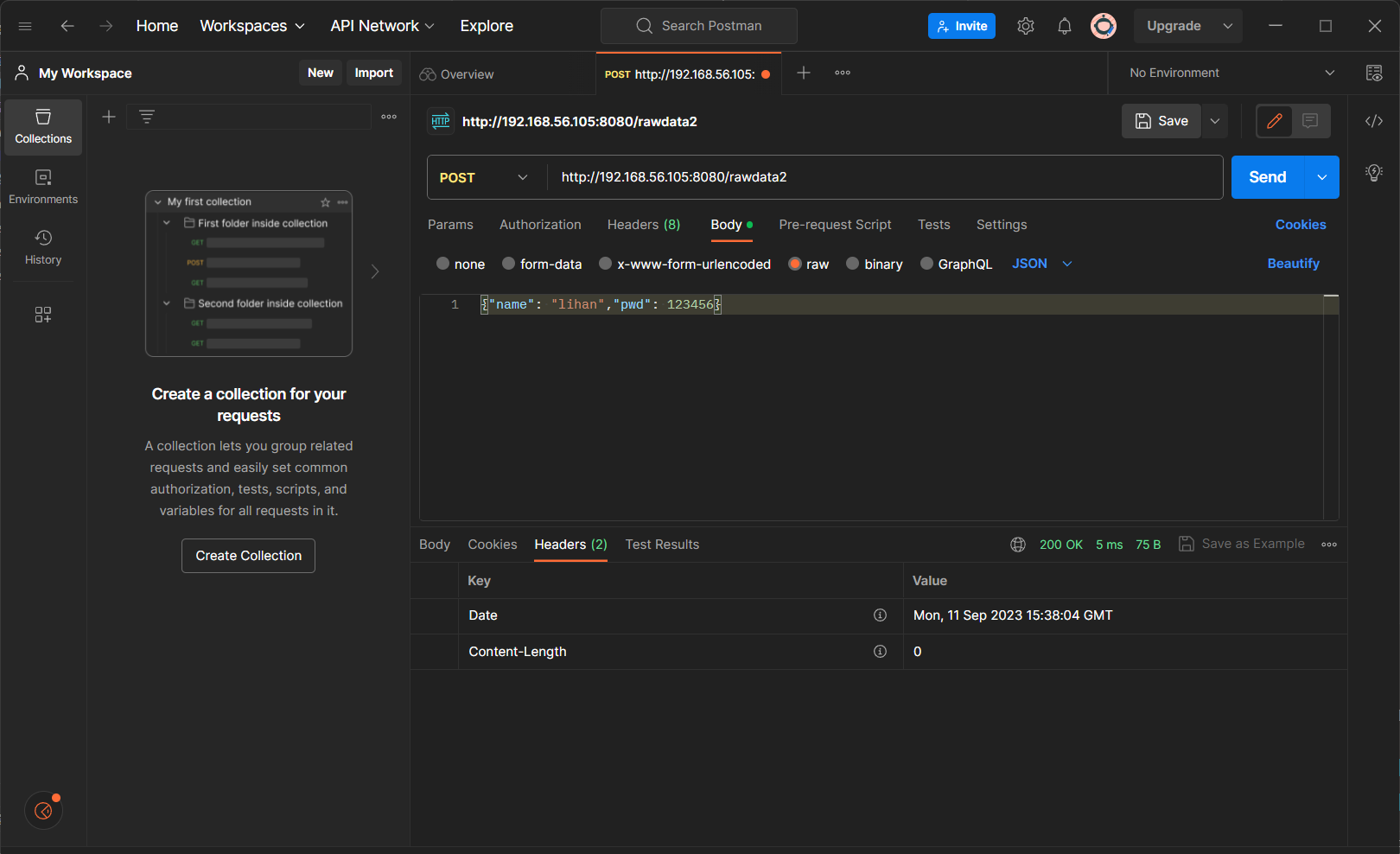This screenshot has width=1400, height=854.
Task: Open the JSON format dropdown
Action: tap(1042, 264)
